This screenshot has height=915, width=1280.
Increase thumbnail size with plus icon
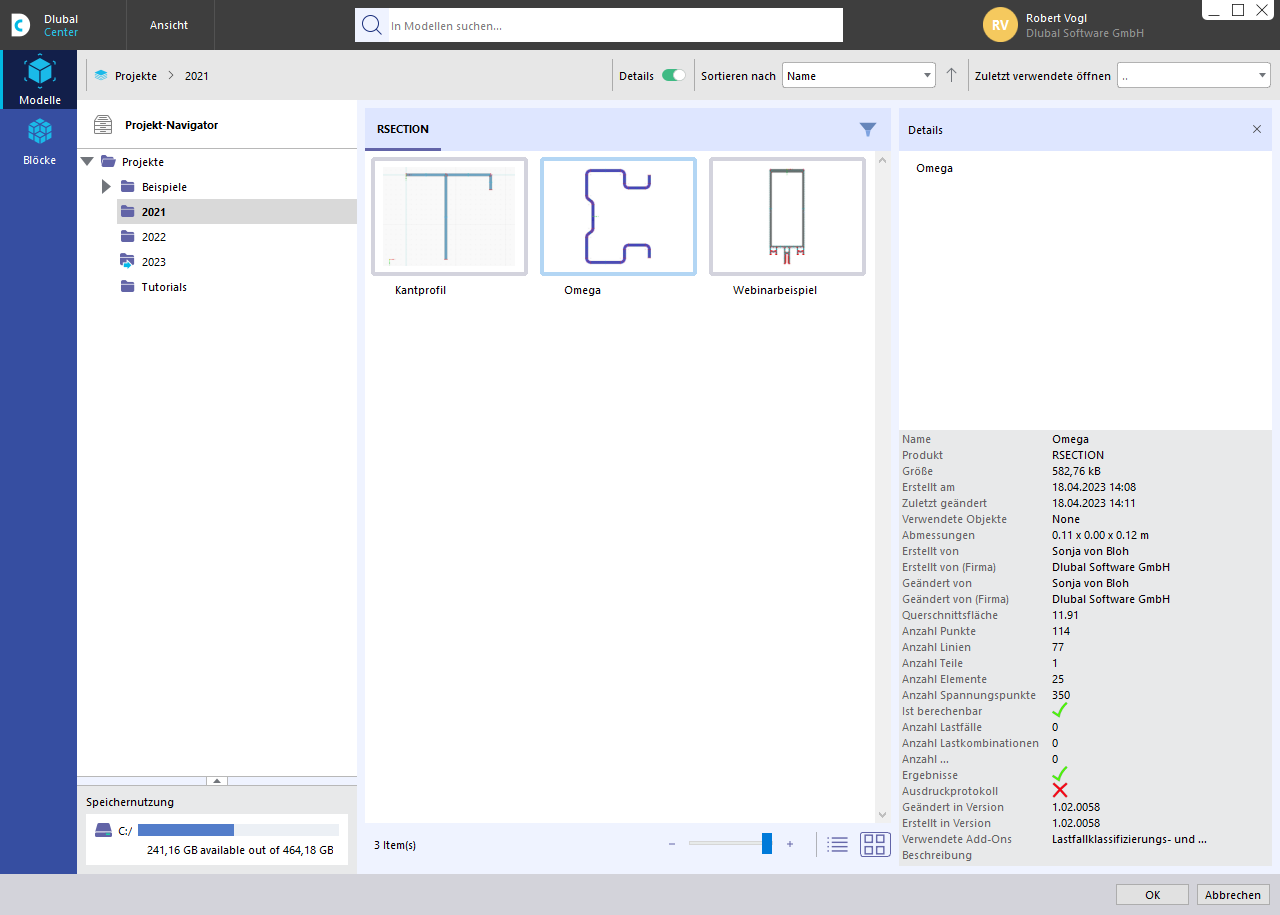[x=790, y=845]
